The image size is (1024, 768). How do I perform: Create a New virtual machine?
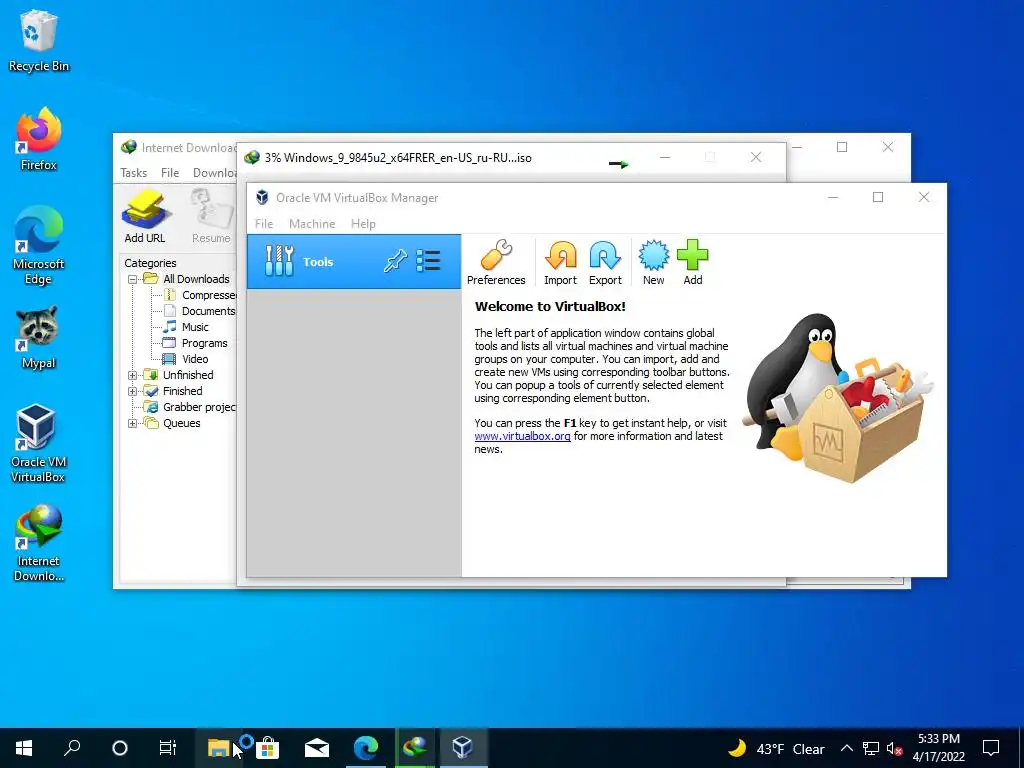(x=653, y=263)
